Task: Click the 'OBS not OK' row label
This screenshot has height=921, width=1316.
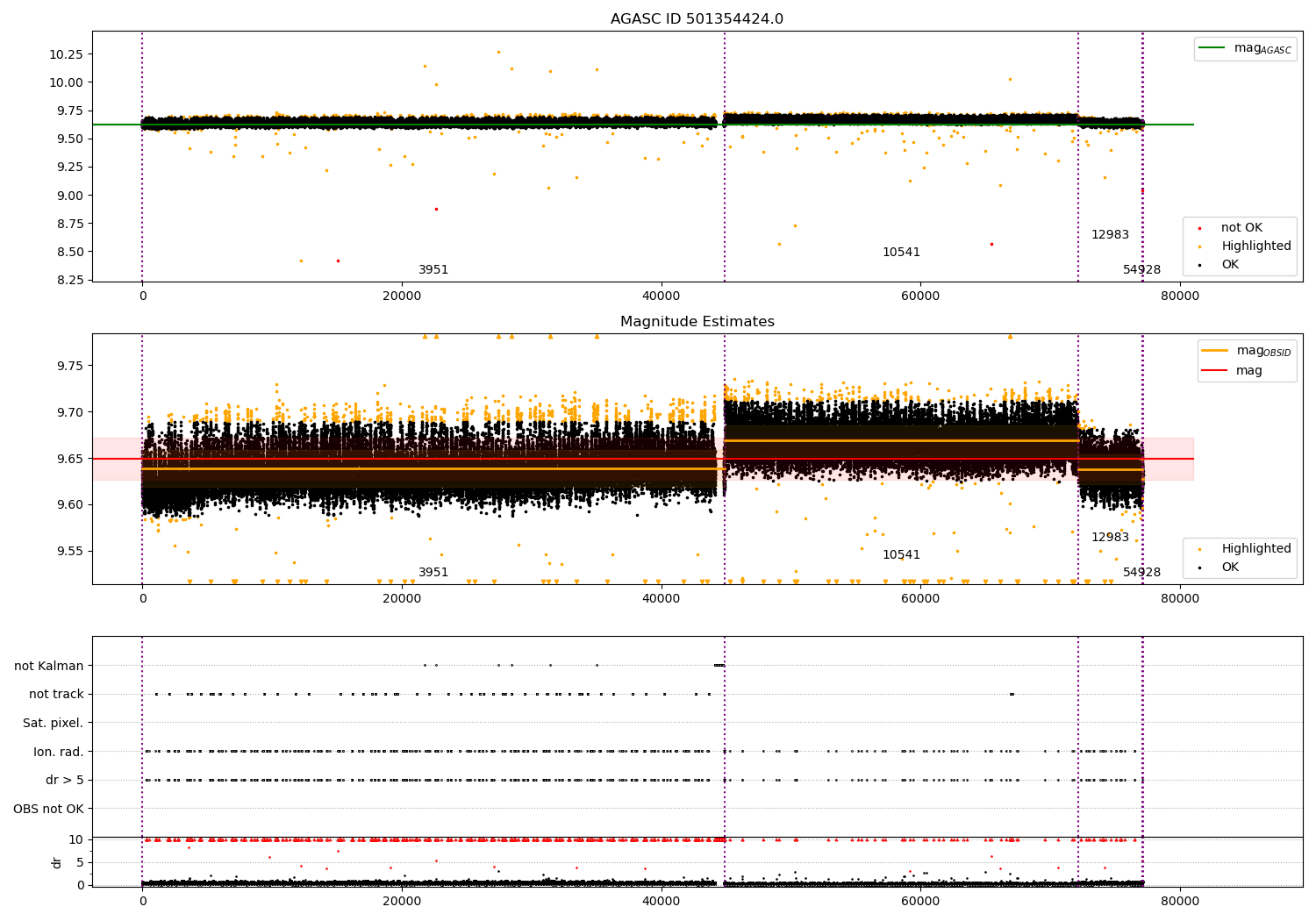Action: tap(49, 809)
